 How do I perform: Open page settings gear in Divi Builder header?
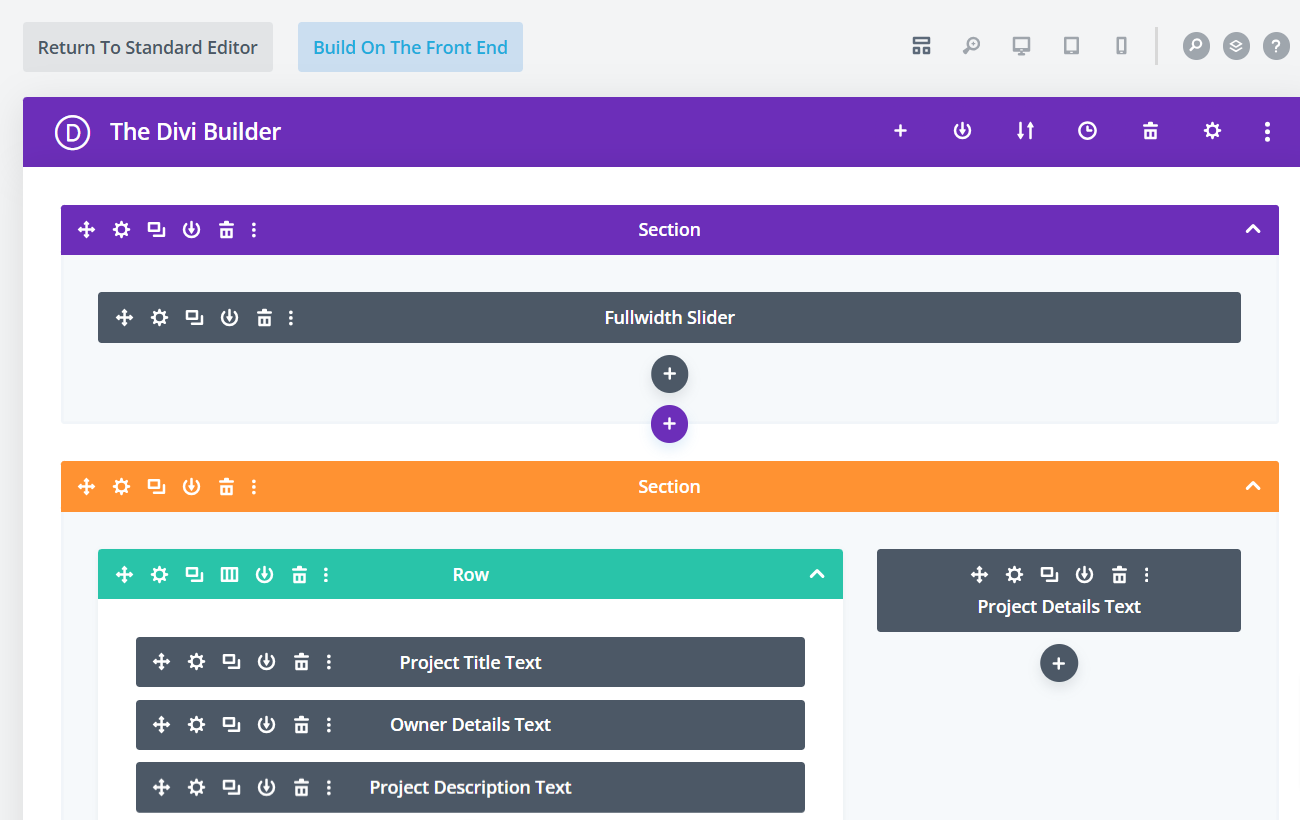[x=1212, y=131]
